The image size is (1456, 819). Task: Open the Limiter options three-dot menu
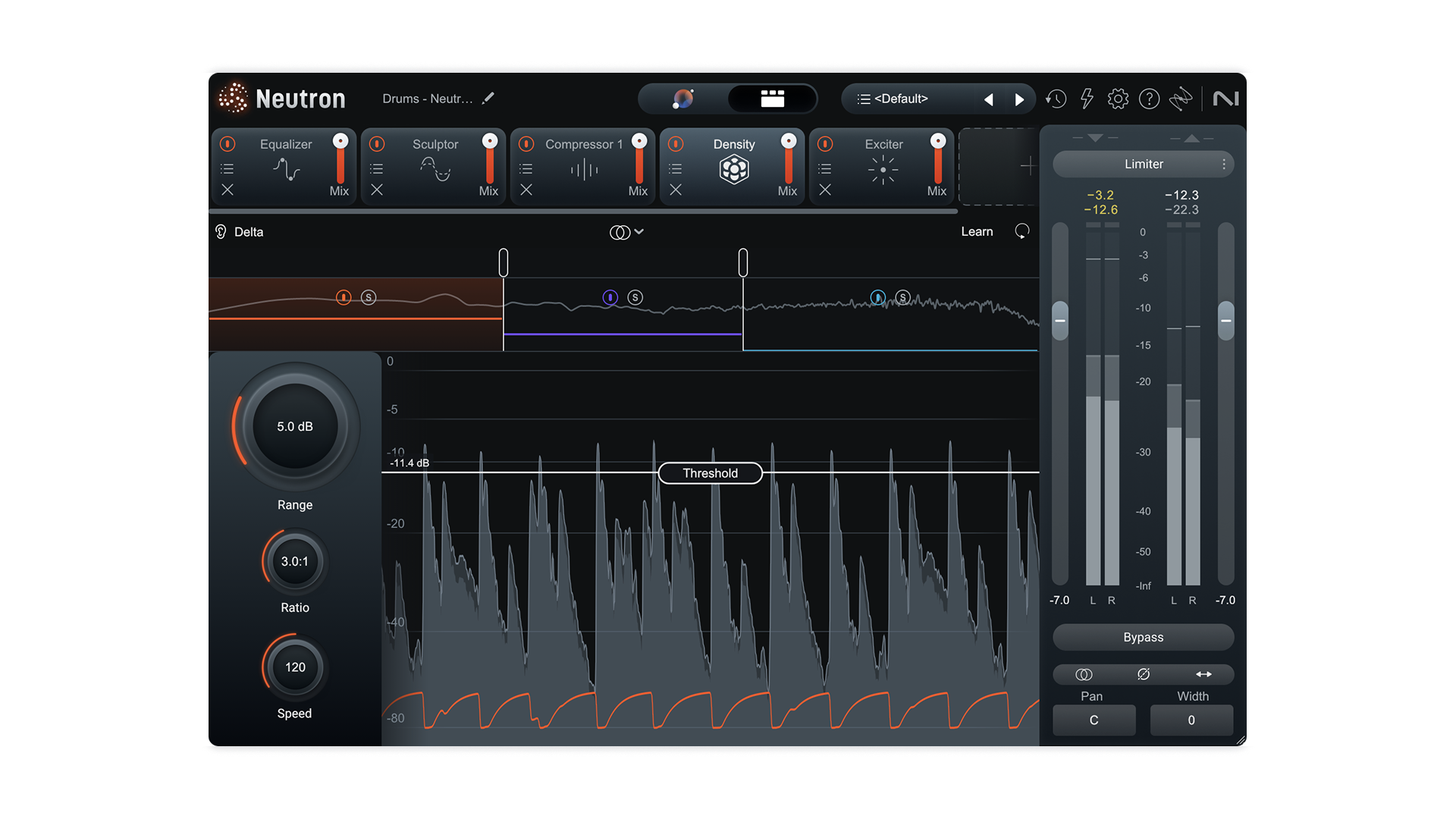tap(1223, 164)
